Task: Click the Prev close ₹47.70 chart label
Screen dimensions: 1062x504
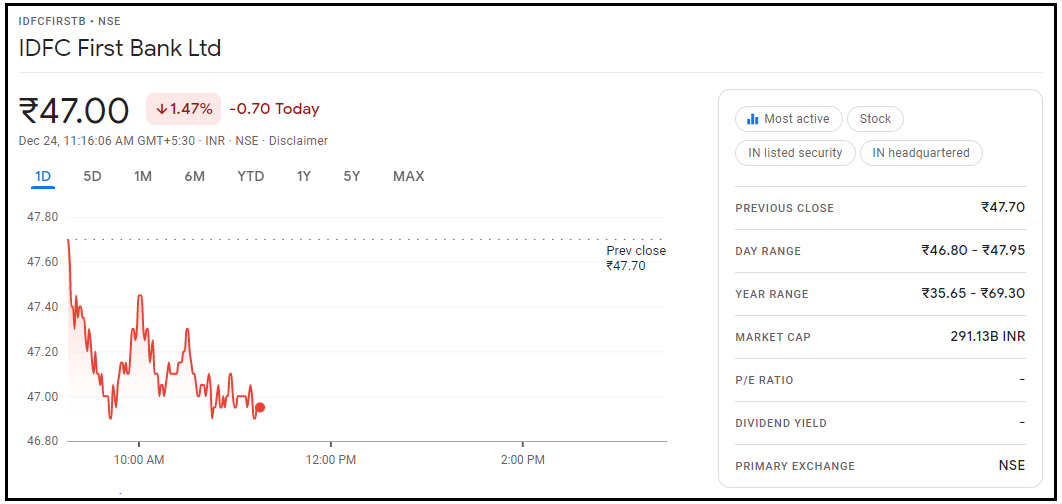Action: point(635,258)
